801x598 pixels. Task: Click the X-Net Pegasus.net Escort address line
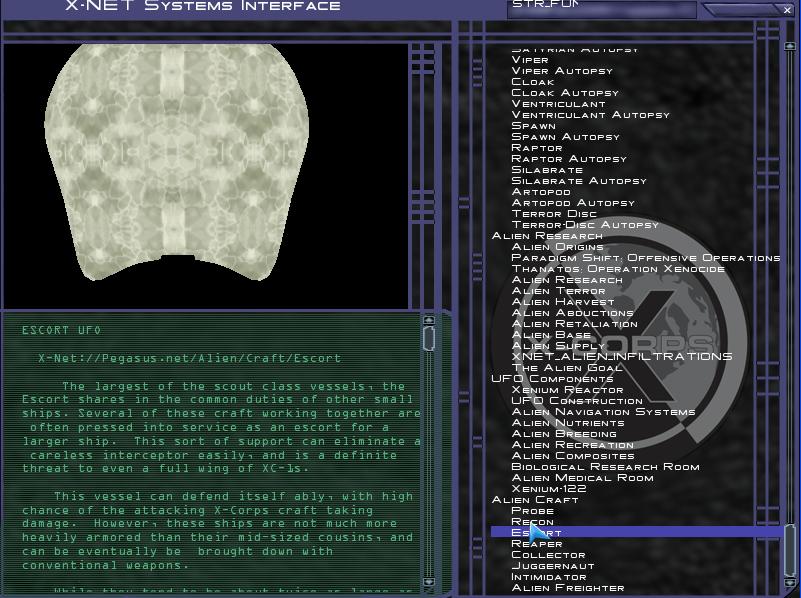(190, 358)
